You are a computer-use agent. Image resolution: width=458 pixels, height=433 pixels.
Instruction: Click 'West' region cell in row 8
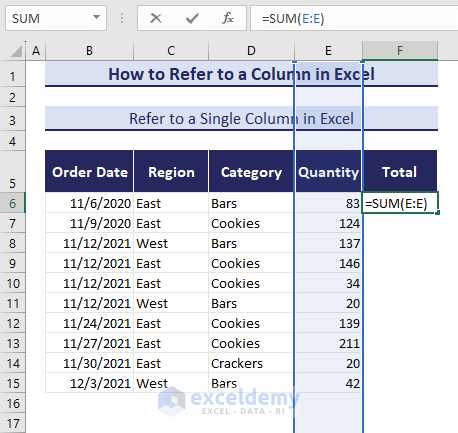pos(171,243)
